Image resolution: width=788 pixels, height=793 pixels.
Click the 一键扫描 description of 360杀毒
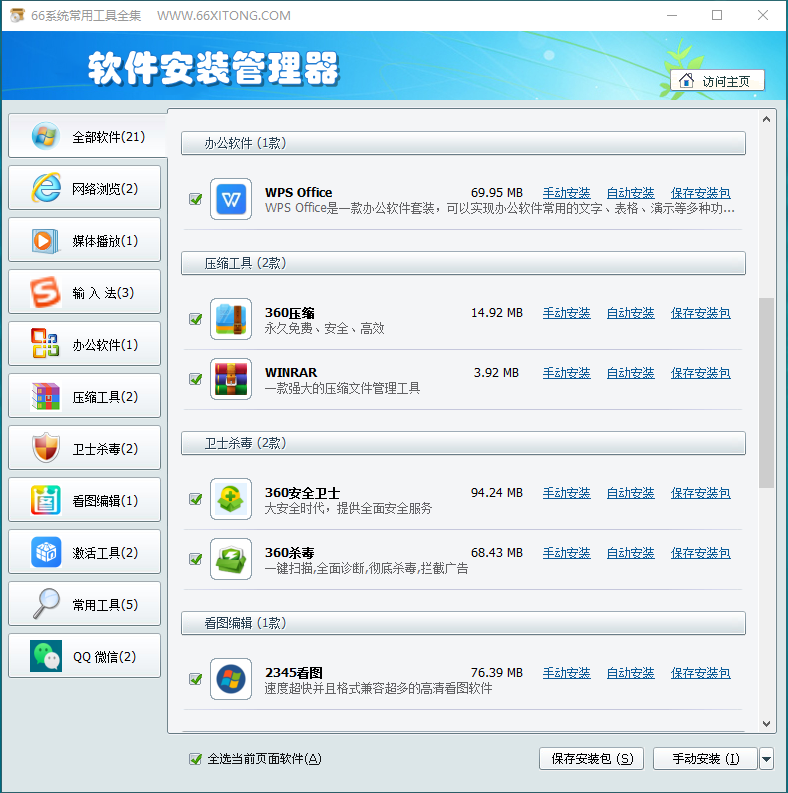(366, 568)
